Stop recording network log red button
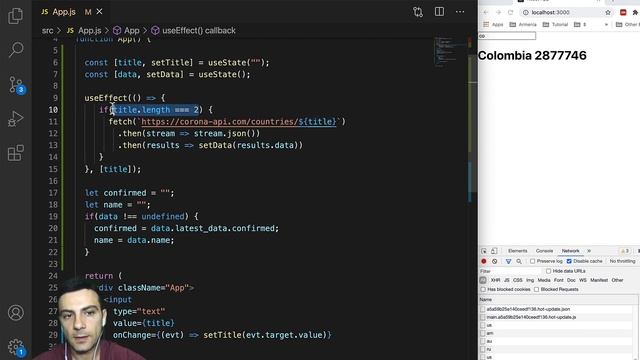This screenshot has width=640, height=360. [484, 261]
